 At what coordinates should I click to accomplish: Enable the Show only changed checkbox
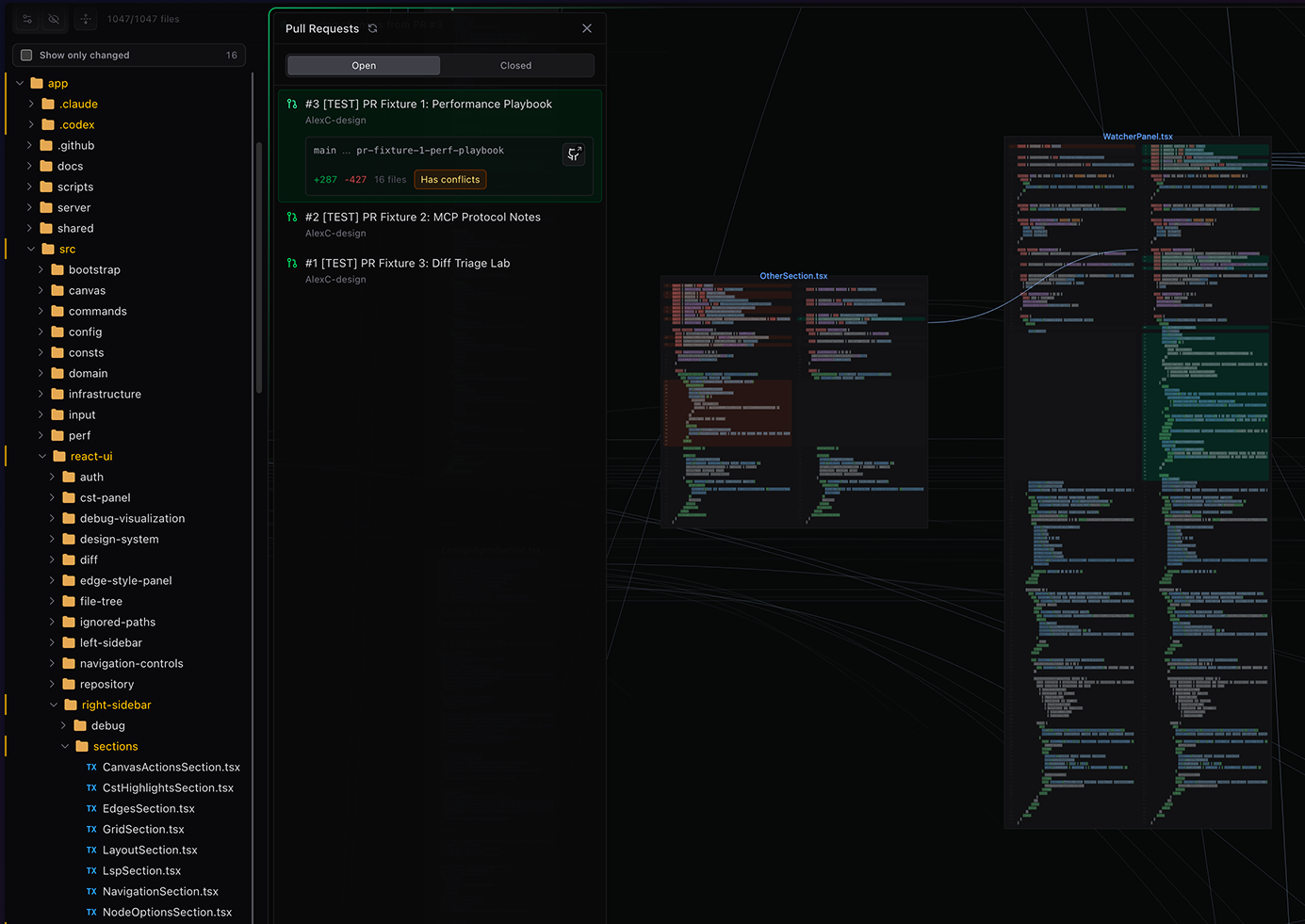(x=26, y=55)
